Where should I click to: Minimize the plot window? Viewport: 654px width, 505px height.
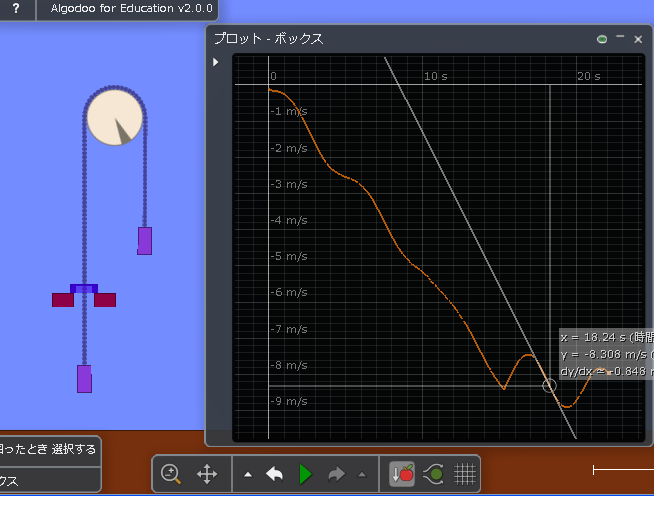(620, 39)
